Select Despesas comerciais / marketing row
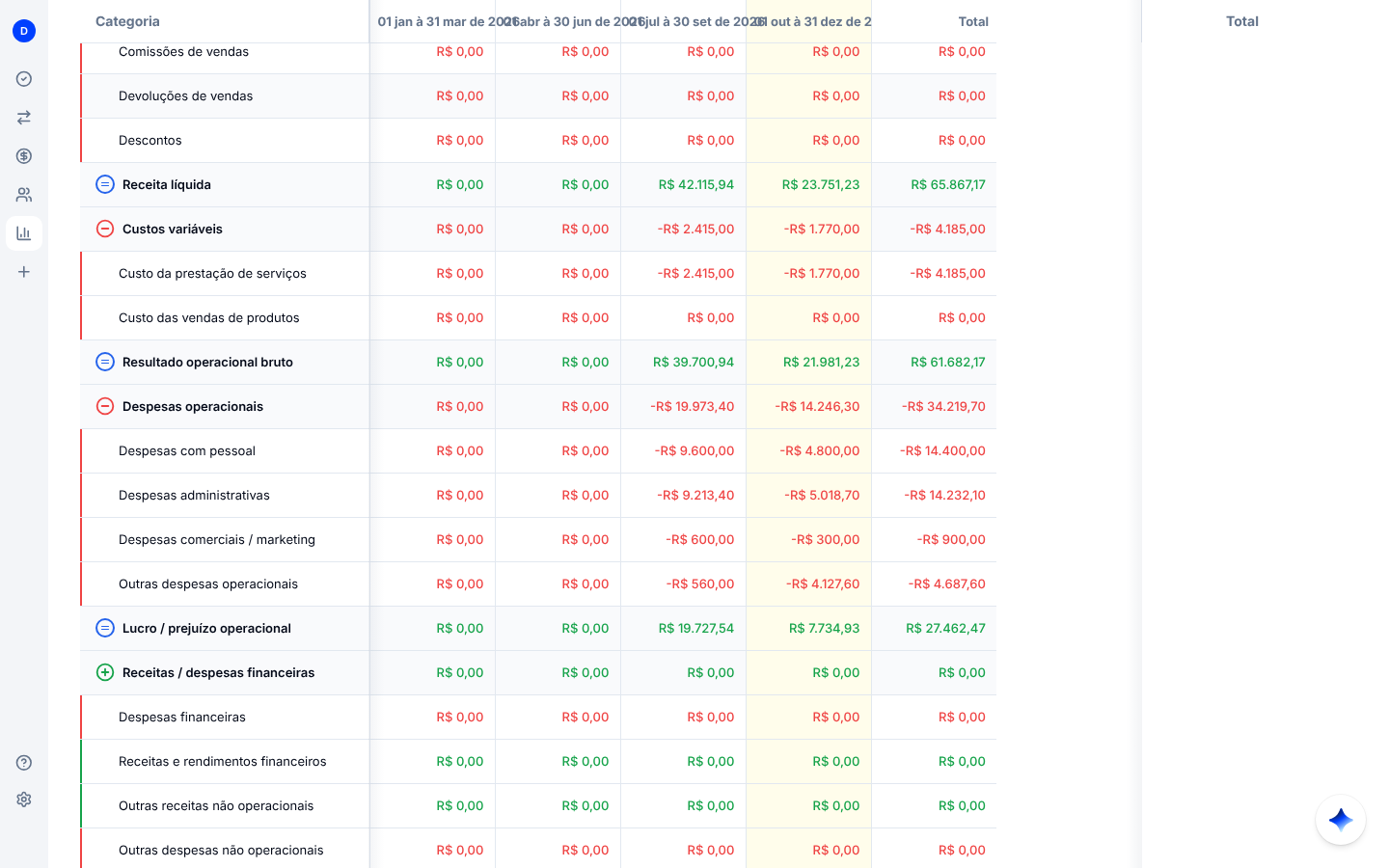 pos(217,540)
